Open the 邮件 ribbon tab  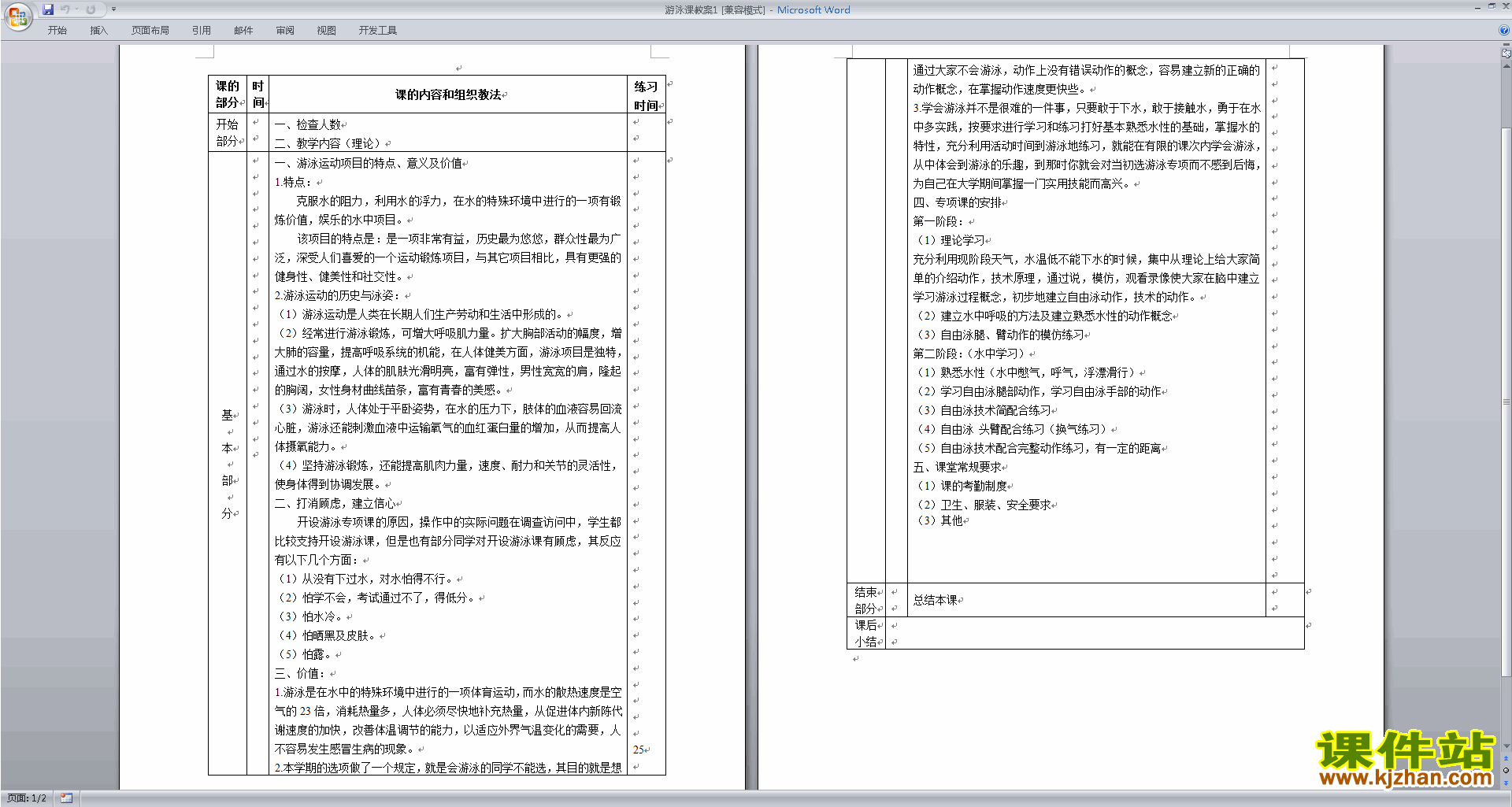243,30
